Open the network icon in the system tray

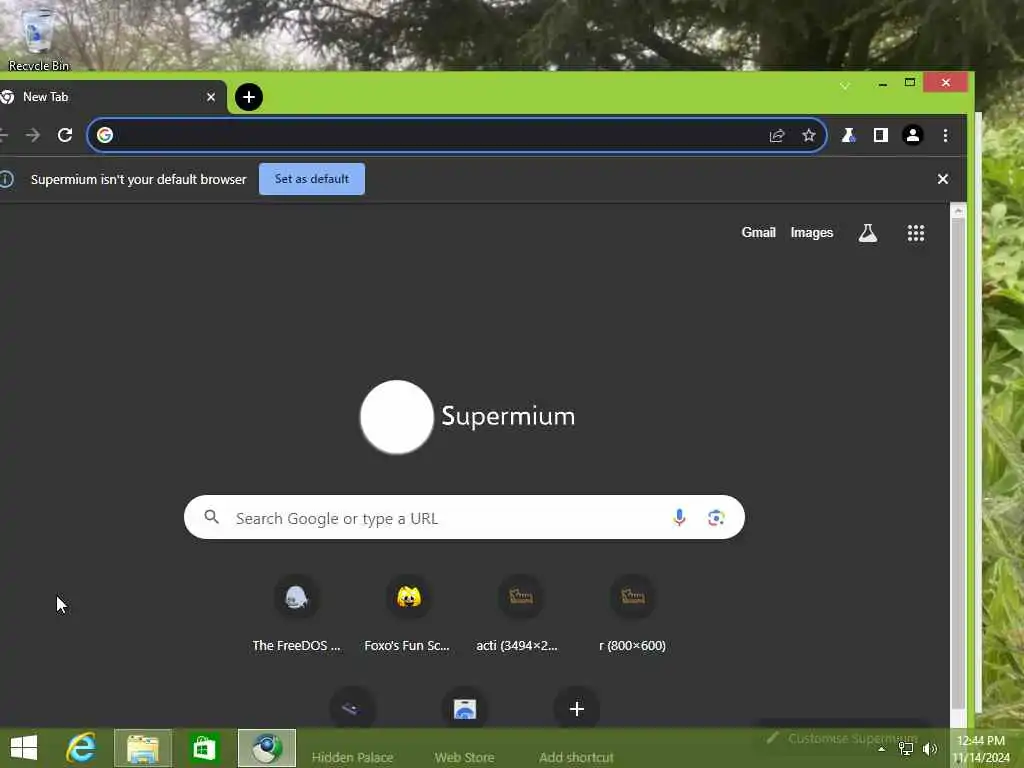point(906,748)
